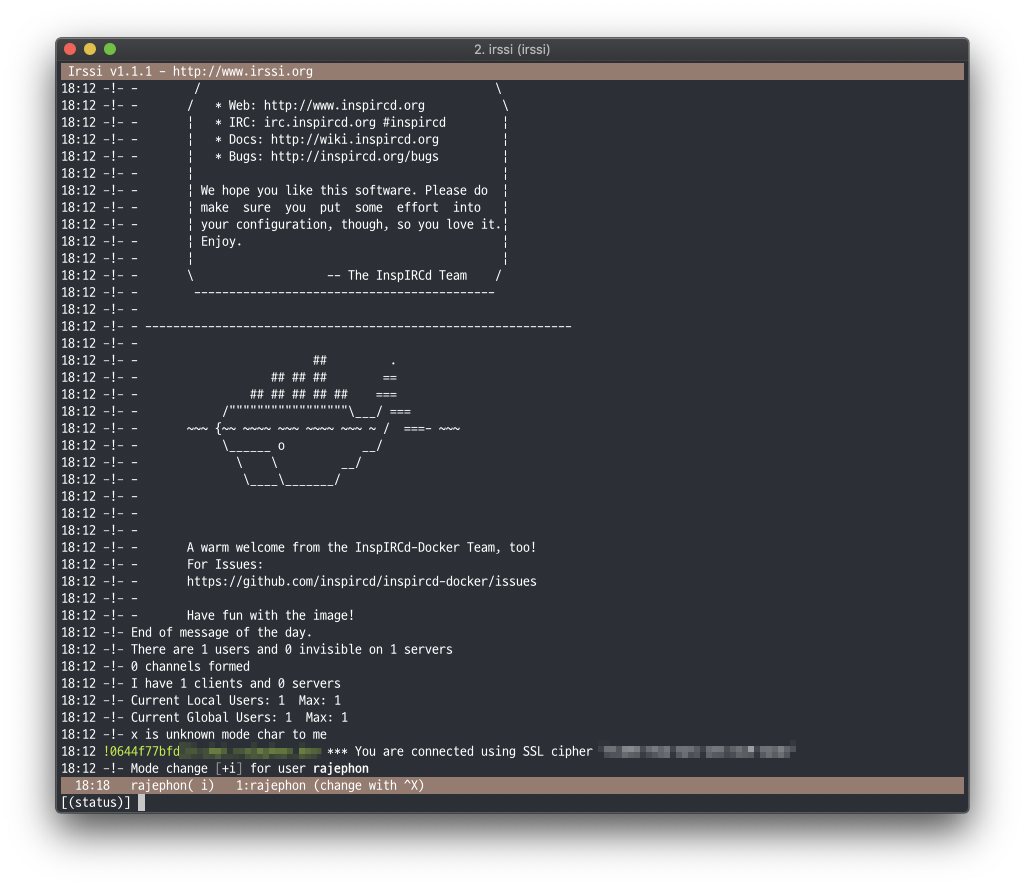Focus the irssi command input cursor
This screenshot has height=887, width=1025.
click(141, 802)
